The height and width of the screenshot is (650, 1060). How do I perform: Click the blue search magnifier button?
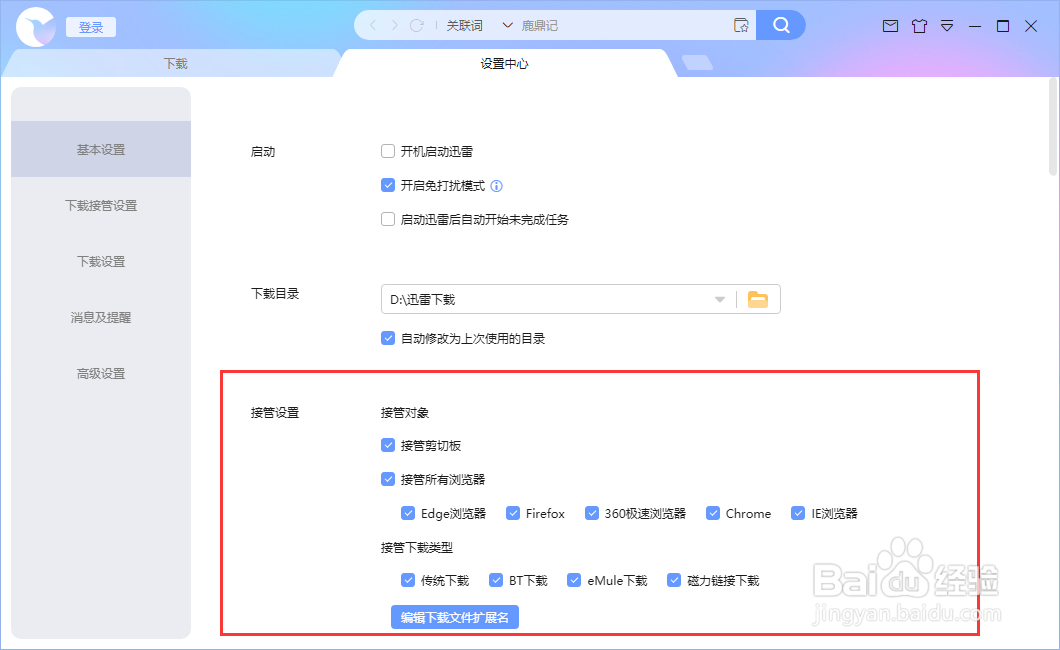pos(781,26)
